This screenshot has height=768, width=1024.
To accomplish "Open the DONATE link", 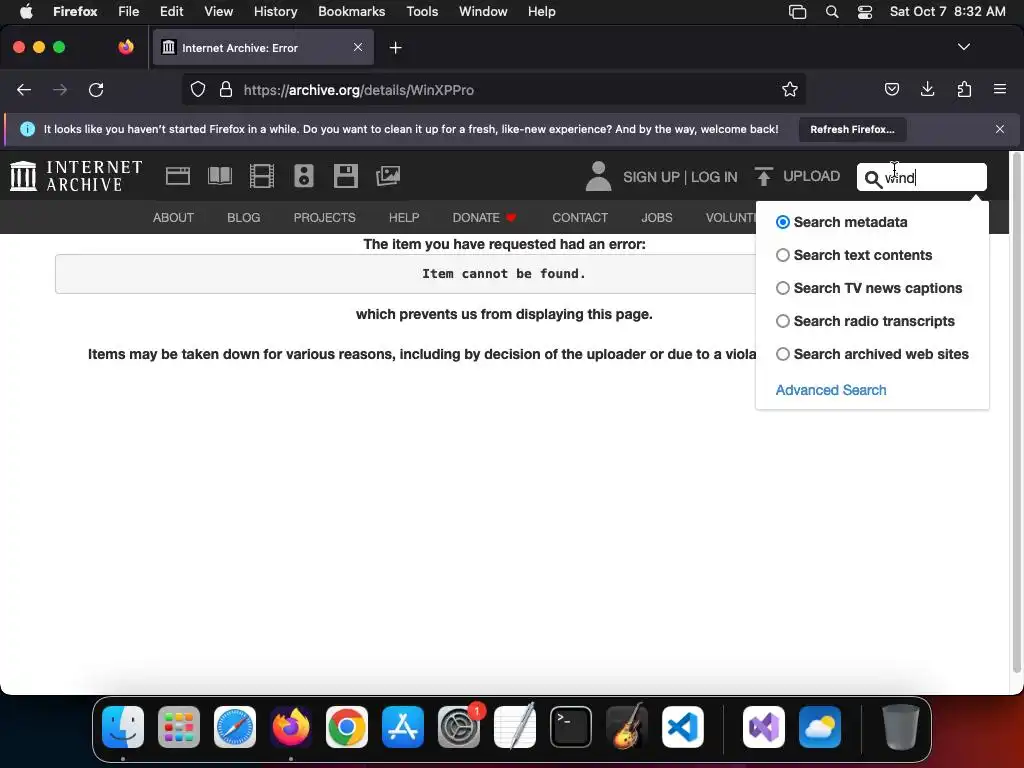I will [484, 217].
